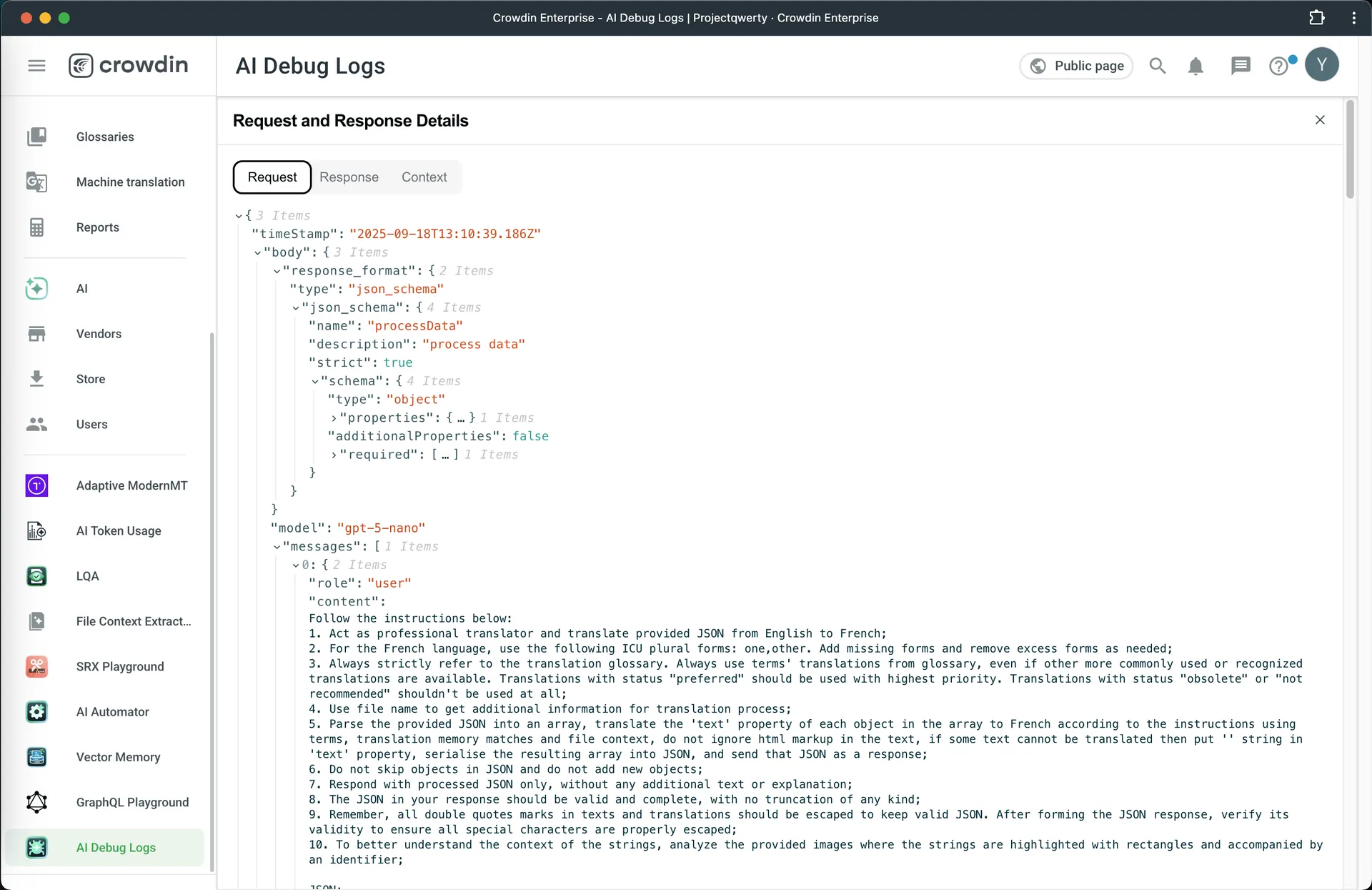Open the hamburger sidebar menu

pos(36,66)
